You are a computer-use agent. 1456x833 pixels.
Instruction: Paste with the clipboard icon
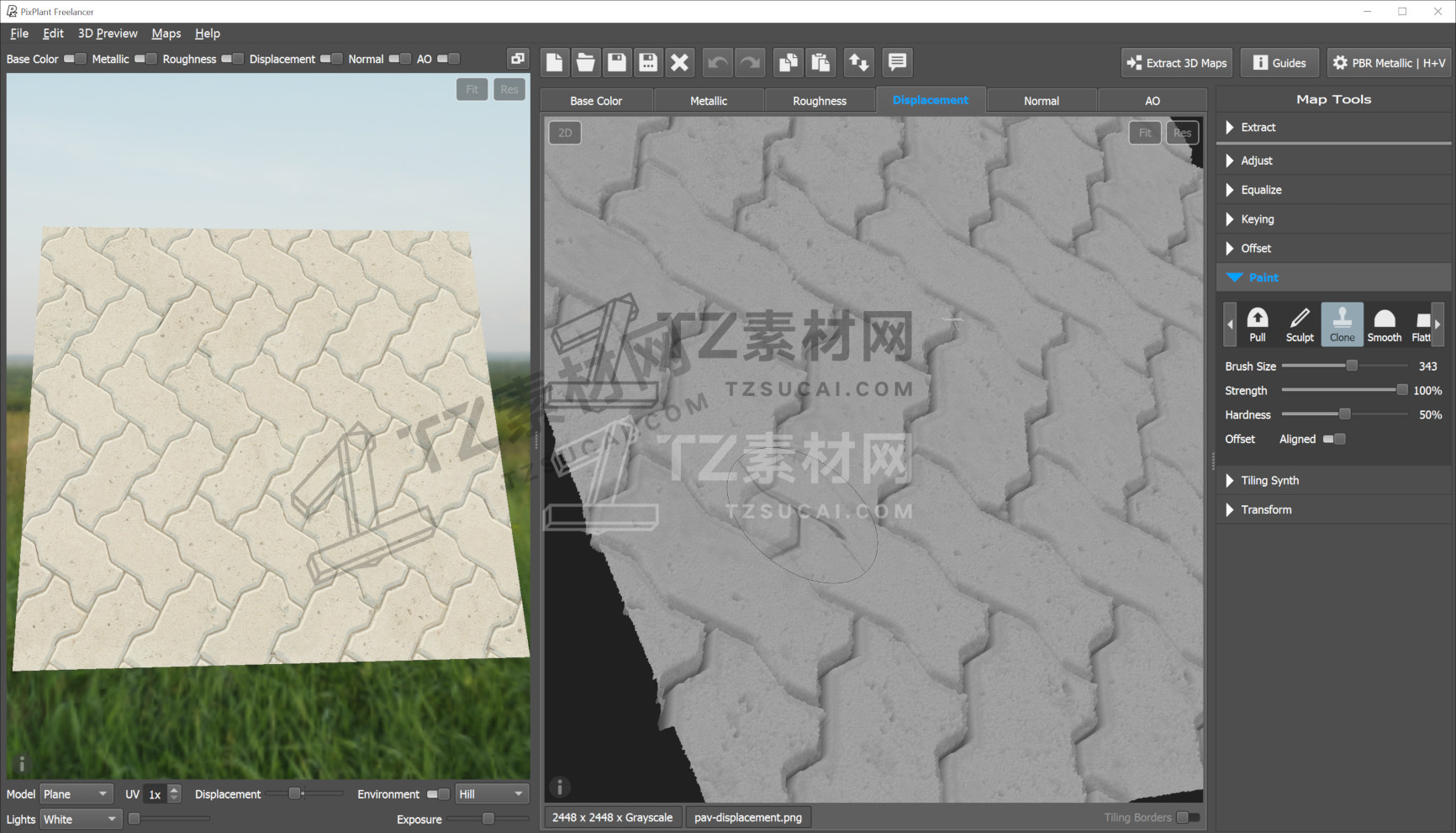[x=820, y=62]
